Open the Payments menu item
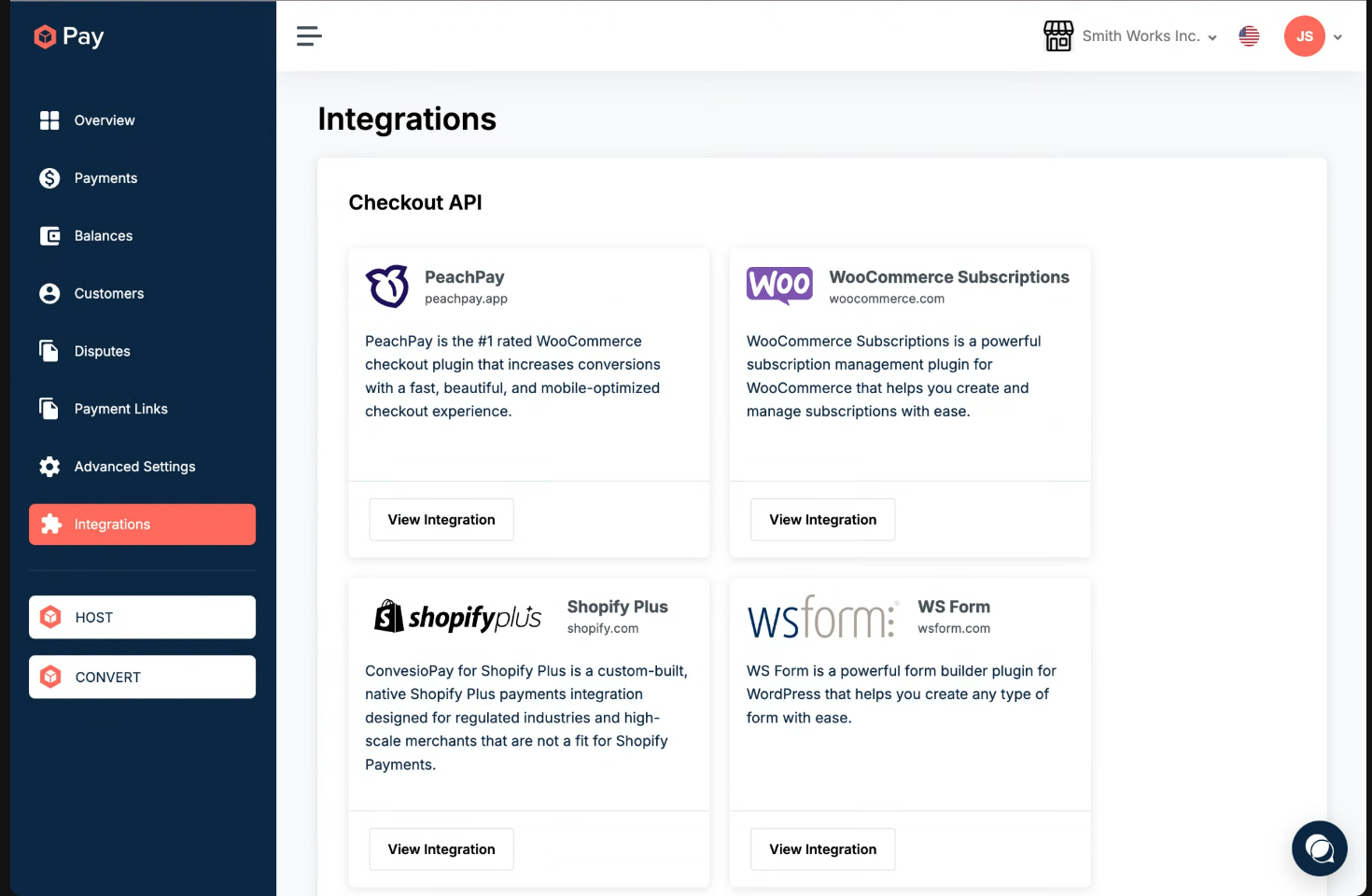This screenshot has height=896, width=1372. tap(105, 178)
